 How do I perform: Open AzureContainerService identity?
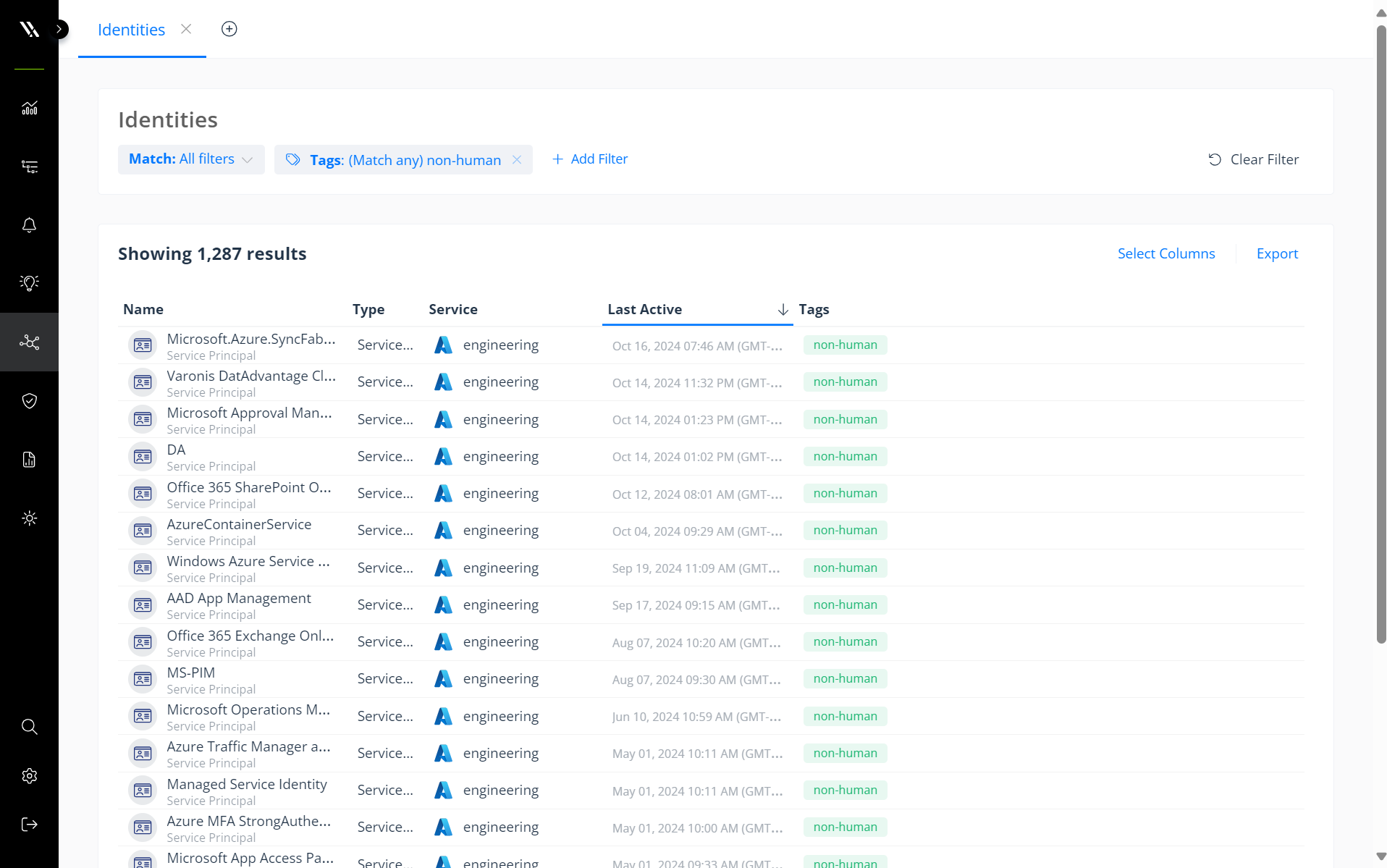[239, 525]
